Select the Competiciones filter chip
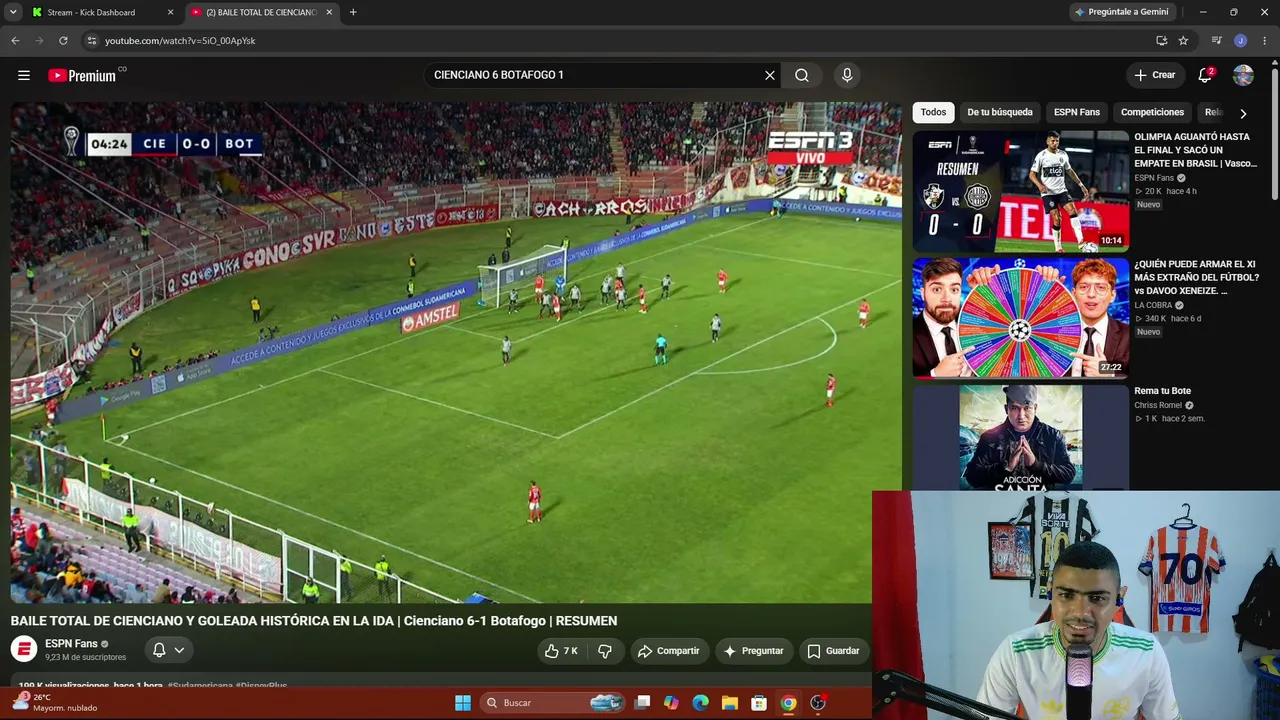Viewport: 1280px width, 720px height. click(1152, 112)
